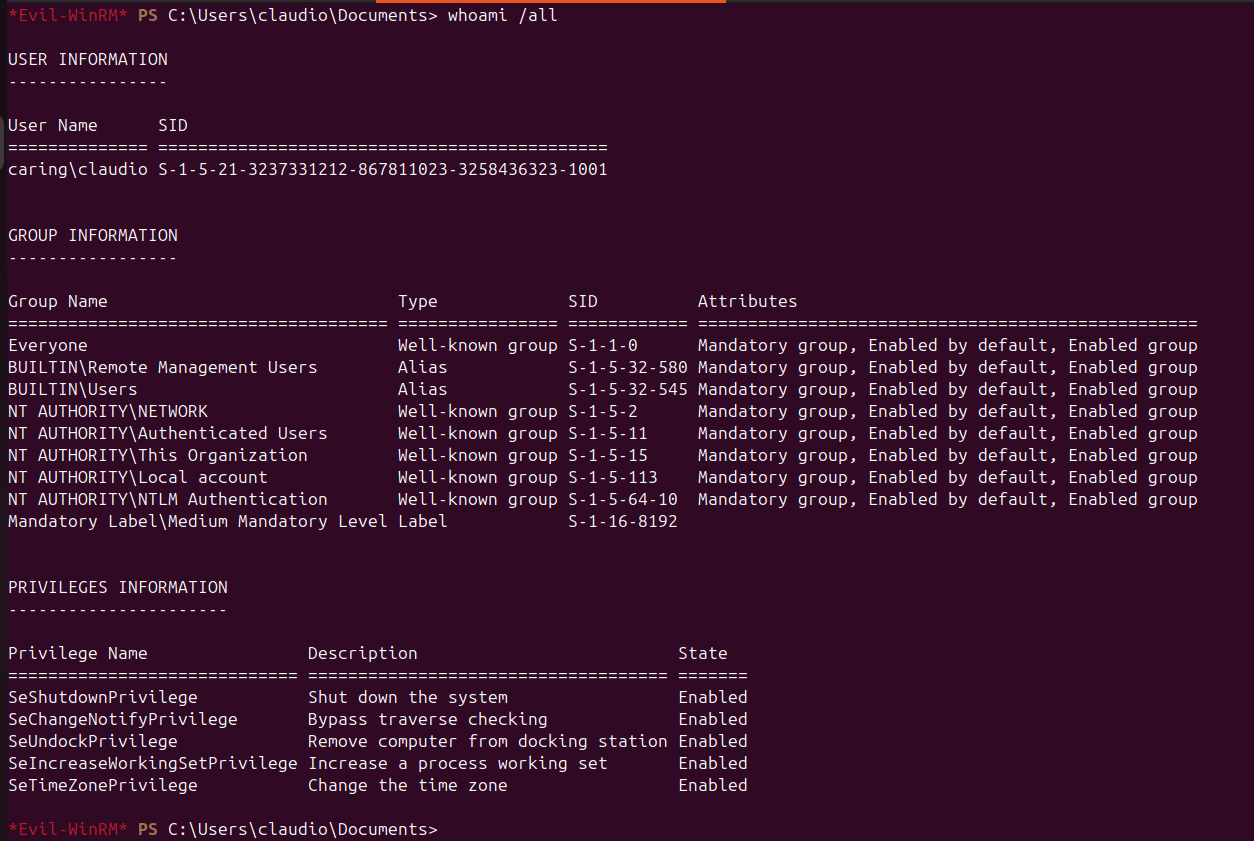This screenshot has height=841, width=1254.
Task: Click the "Privilege Name" column header
Action: [x=78, y=654]
